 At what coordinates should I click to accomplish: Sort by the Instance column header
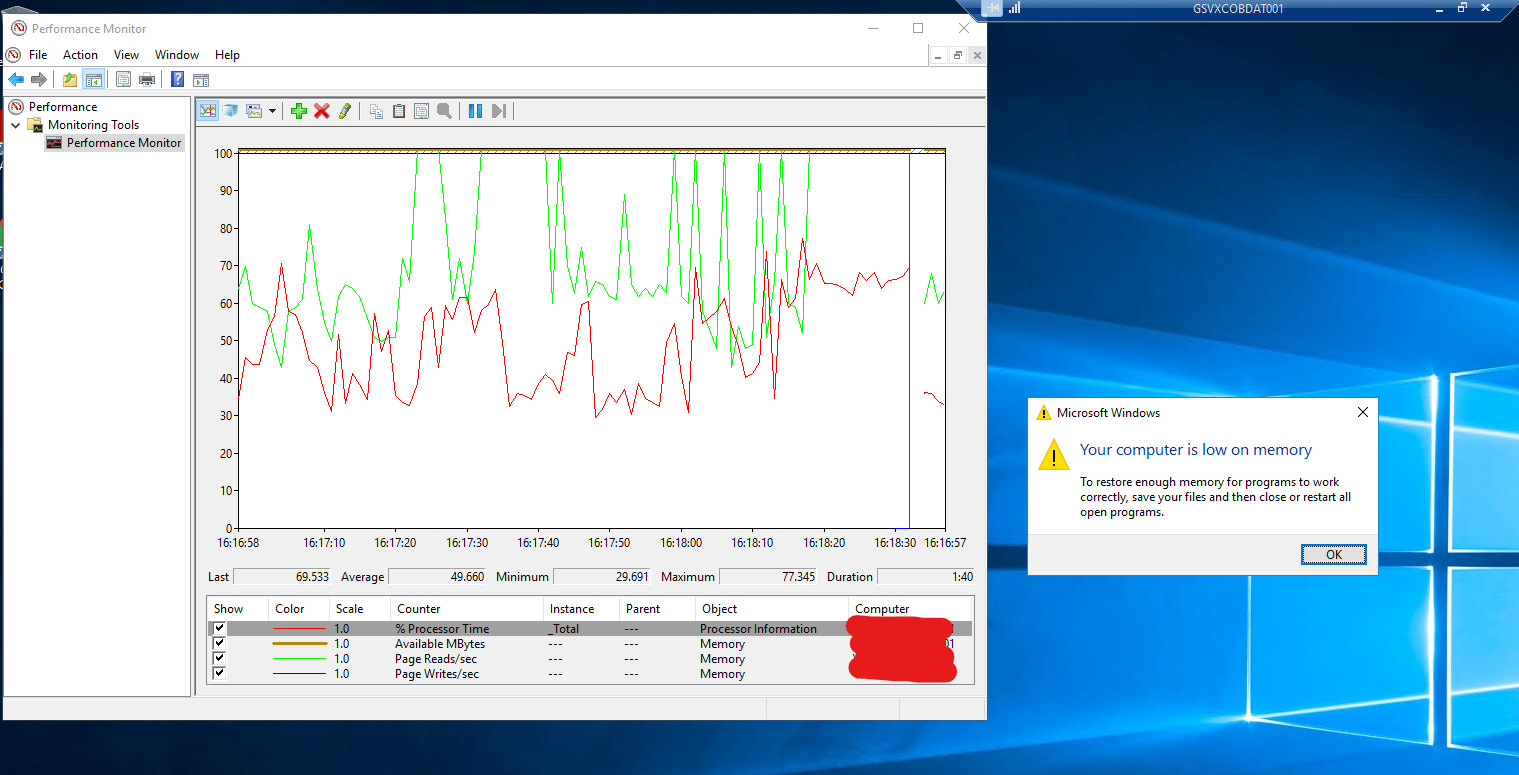click(581, 609)
